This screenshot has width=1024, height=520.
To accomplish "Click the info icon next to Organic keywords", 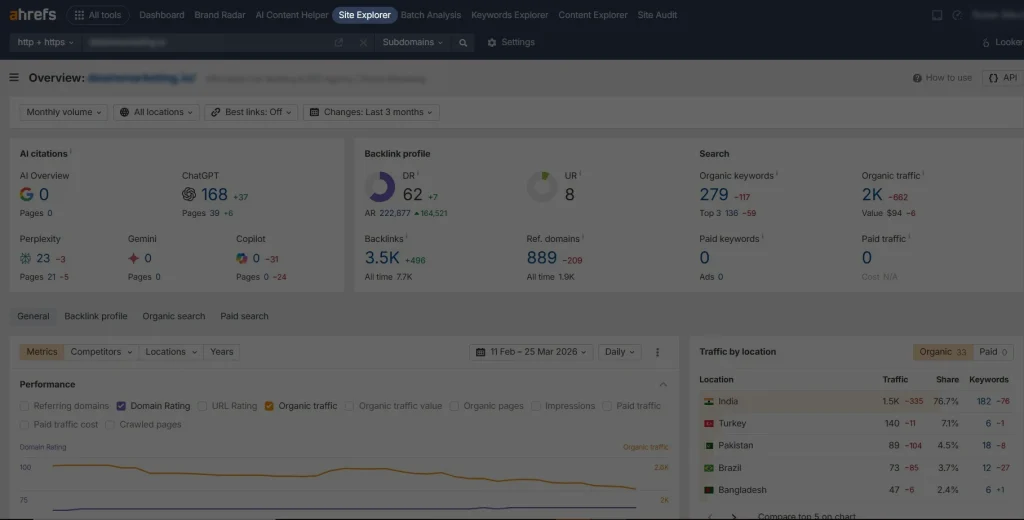I will [776, 174].
